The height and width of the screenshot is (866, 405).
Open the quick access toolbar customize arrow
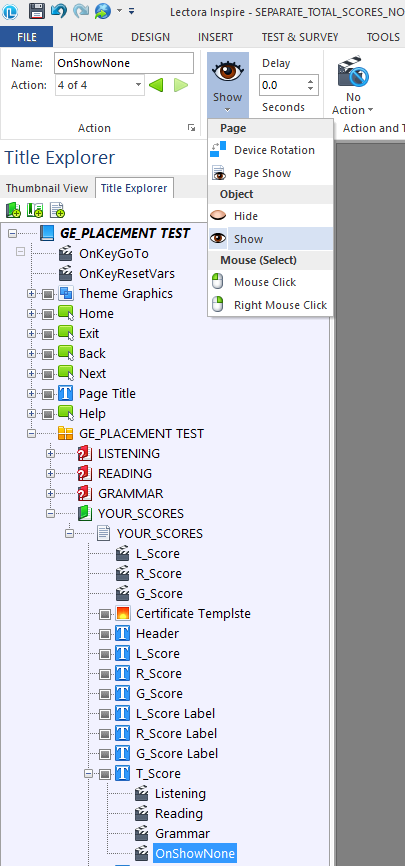(131, 10)
